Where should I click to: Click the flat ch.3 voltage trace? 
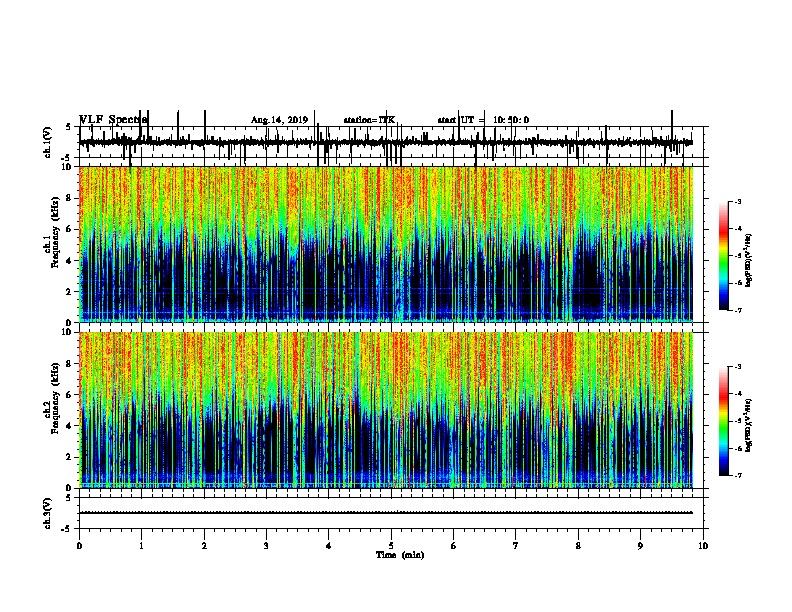point(386,513)
